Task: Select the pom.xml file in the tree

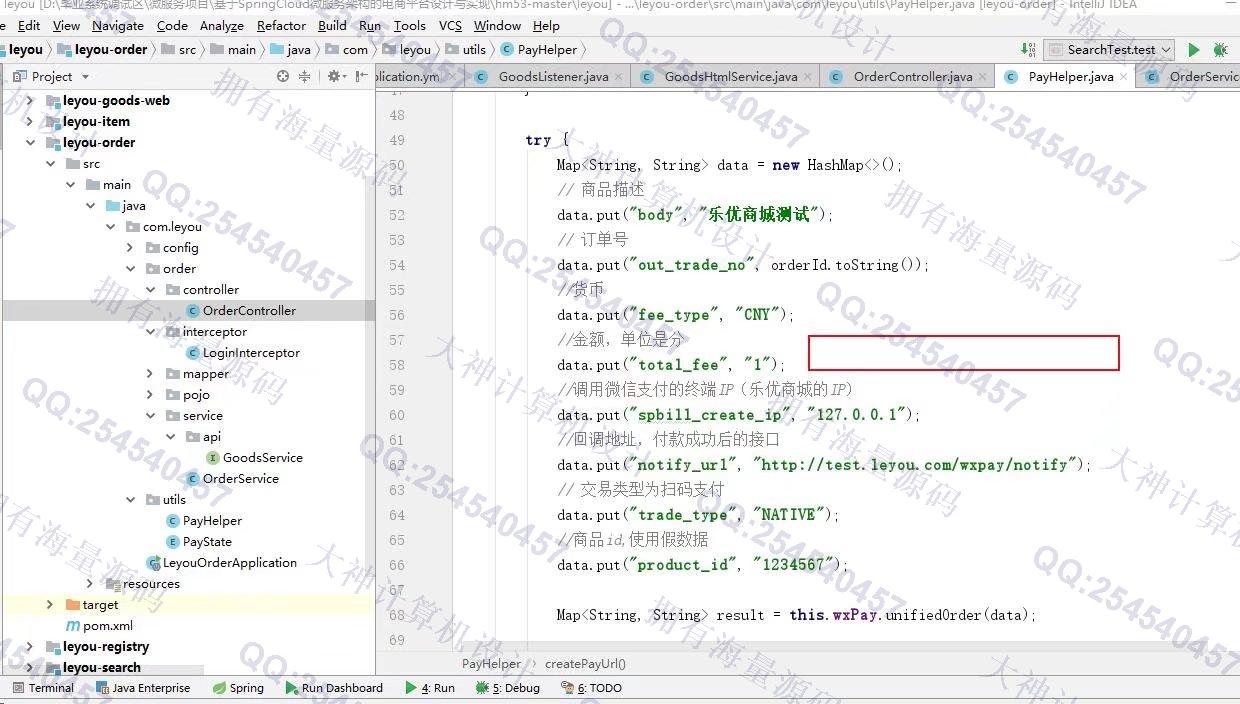Action: (107, 625)
